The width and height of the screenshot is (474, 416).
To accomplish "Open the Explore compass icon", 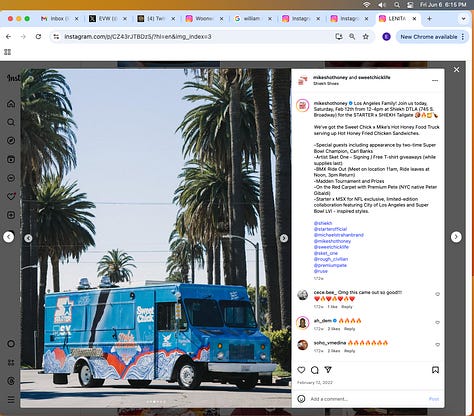I will point(11,141).
